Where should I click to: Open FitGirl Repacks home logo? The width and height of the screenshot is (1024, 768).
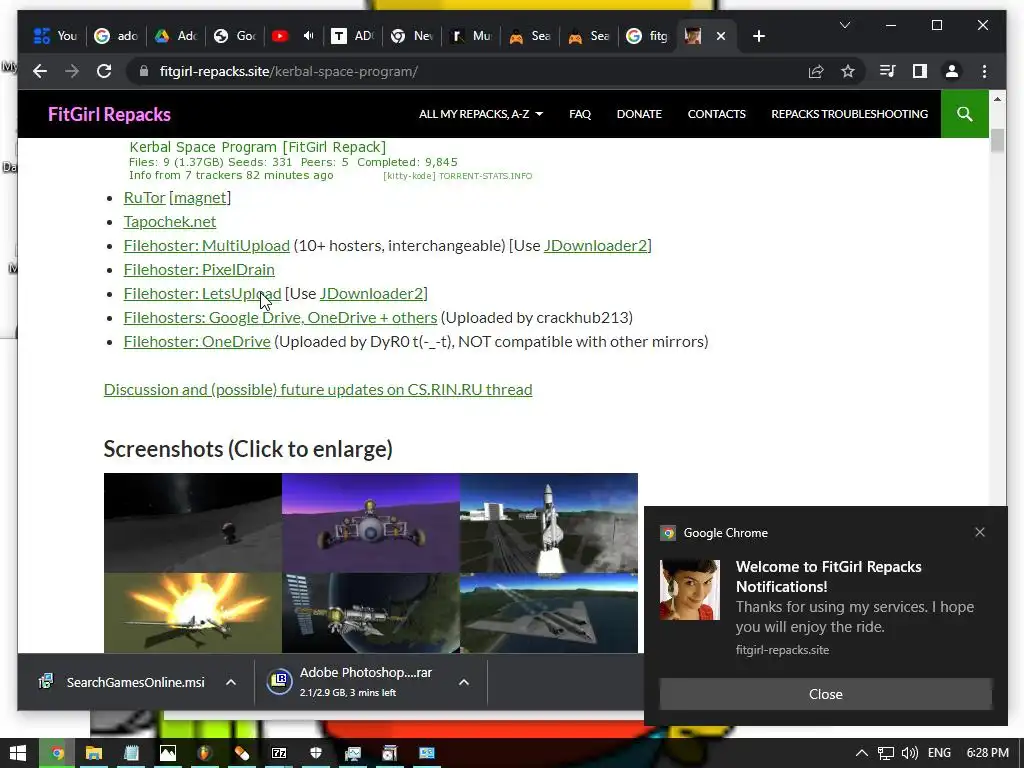point(109,114)
